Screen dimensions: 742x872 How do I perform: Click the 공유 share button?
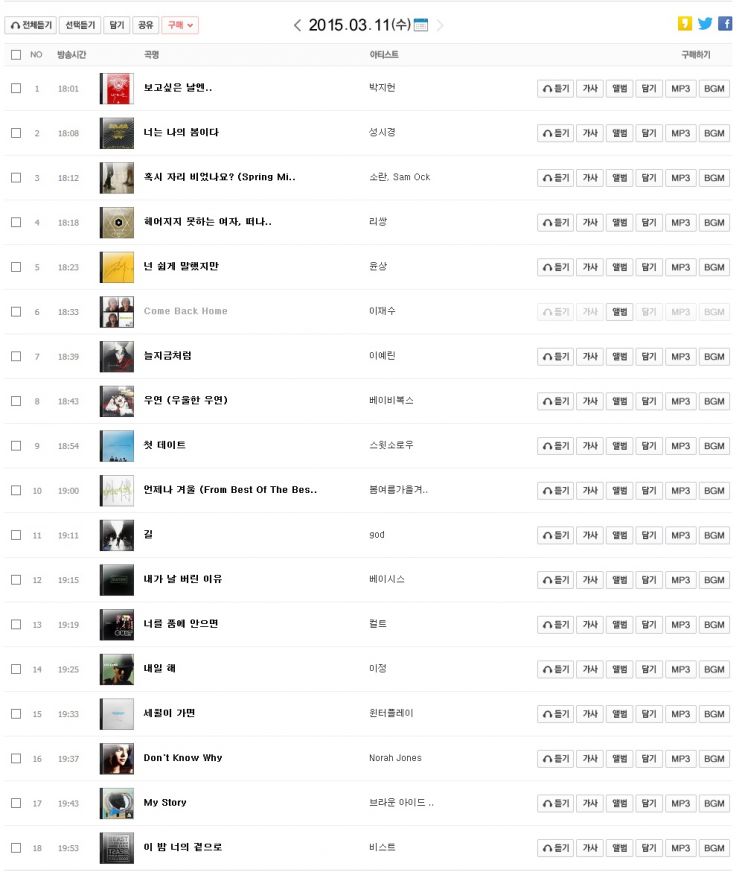(x=146, y=25)
